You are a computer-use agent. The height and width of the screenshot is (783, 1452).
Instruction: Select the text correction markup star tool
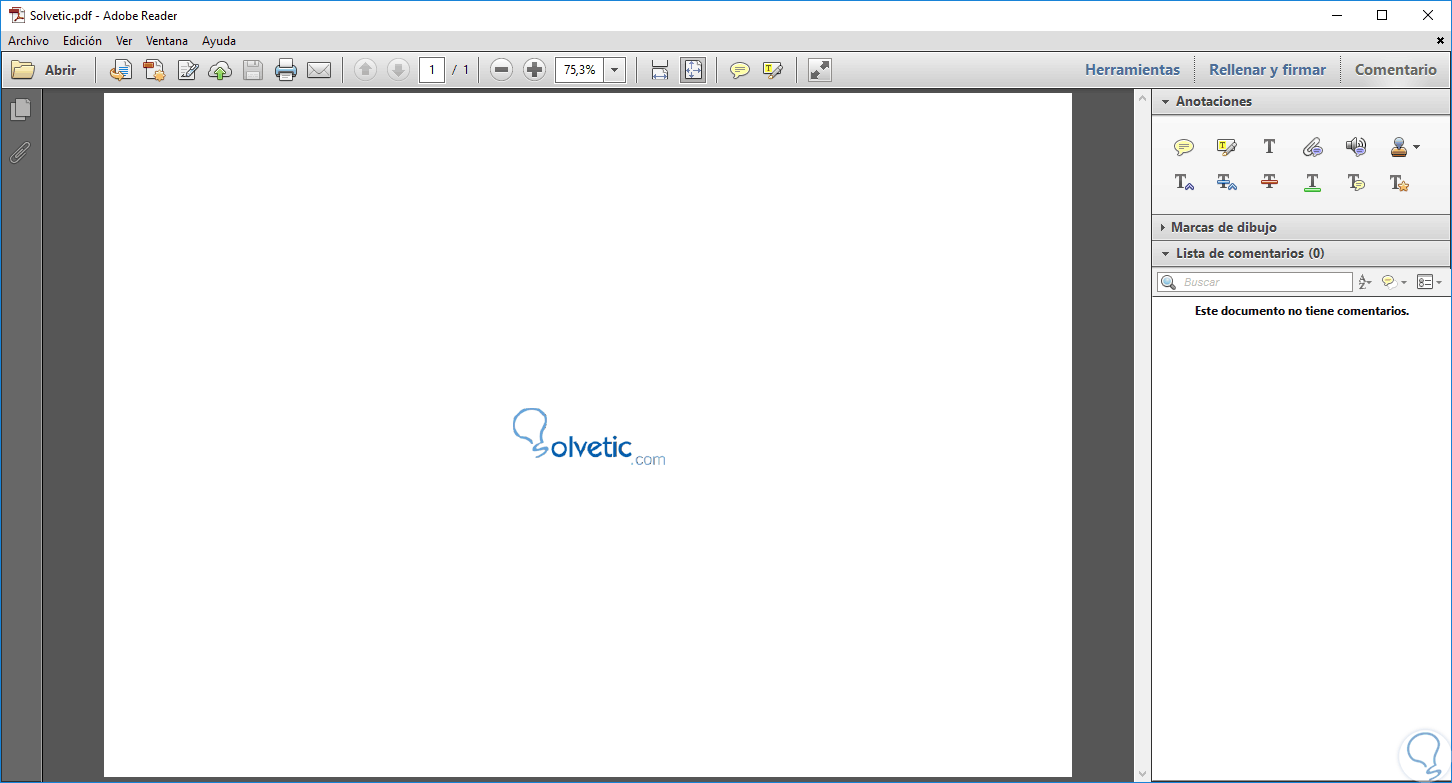pyautogui.click(x=1399, y=182)
